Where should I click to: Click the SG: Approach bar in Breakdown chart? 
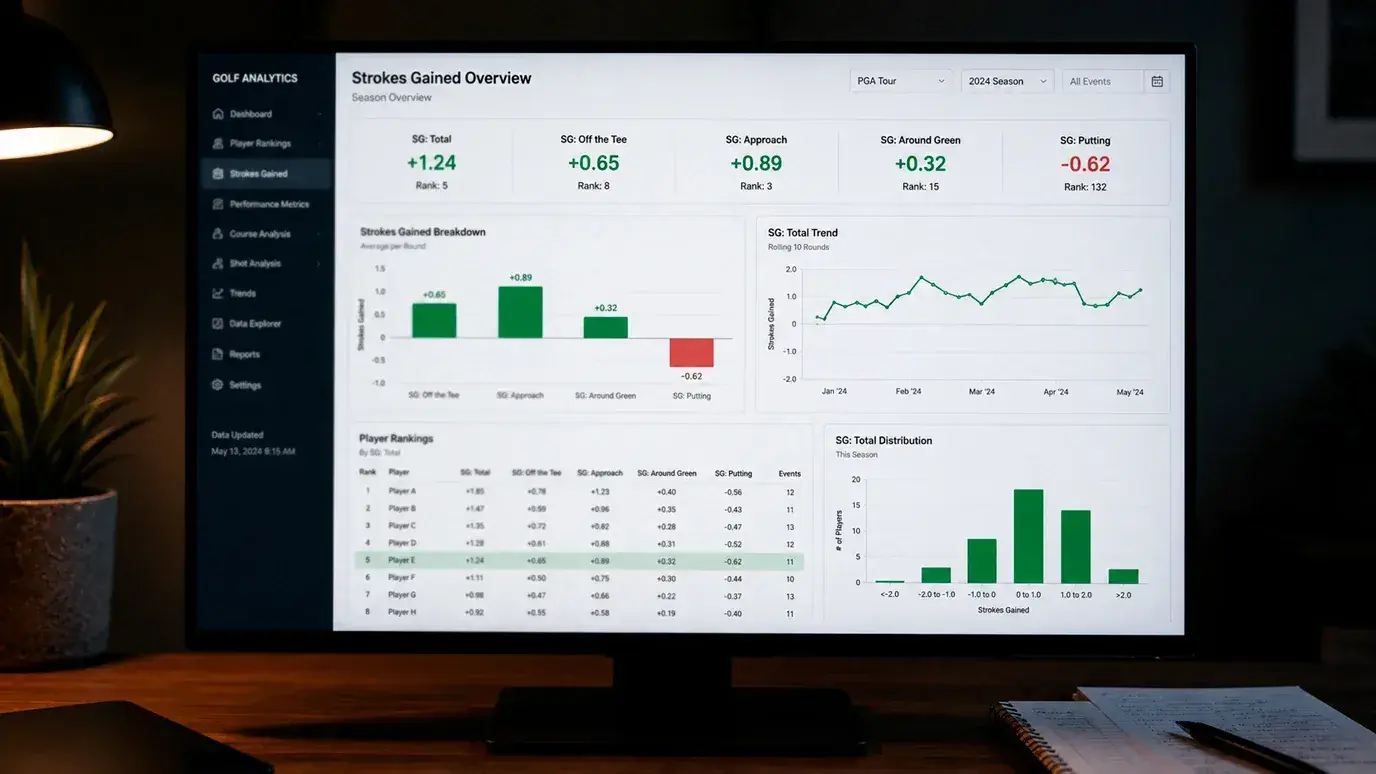(x=520, y=312)
